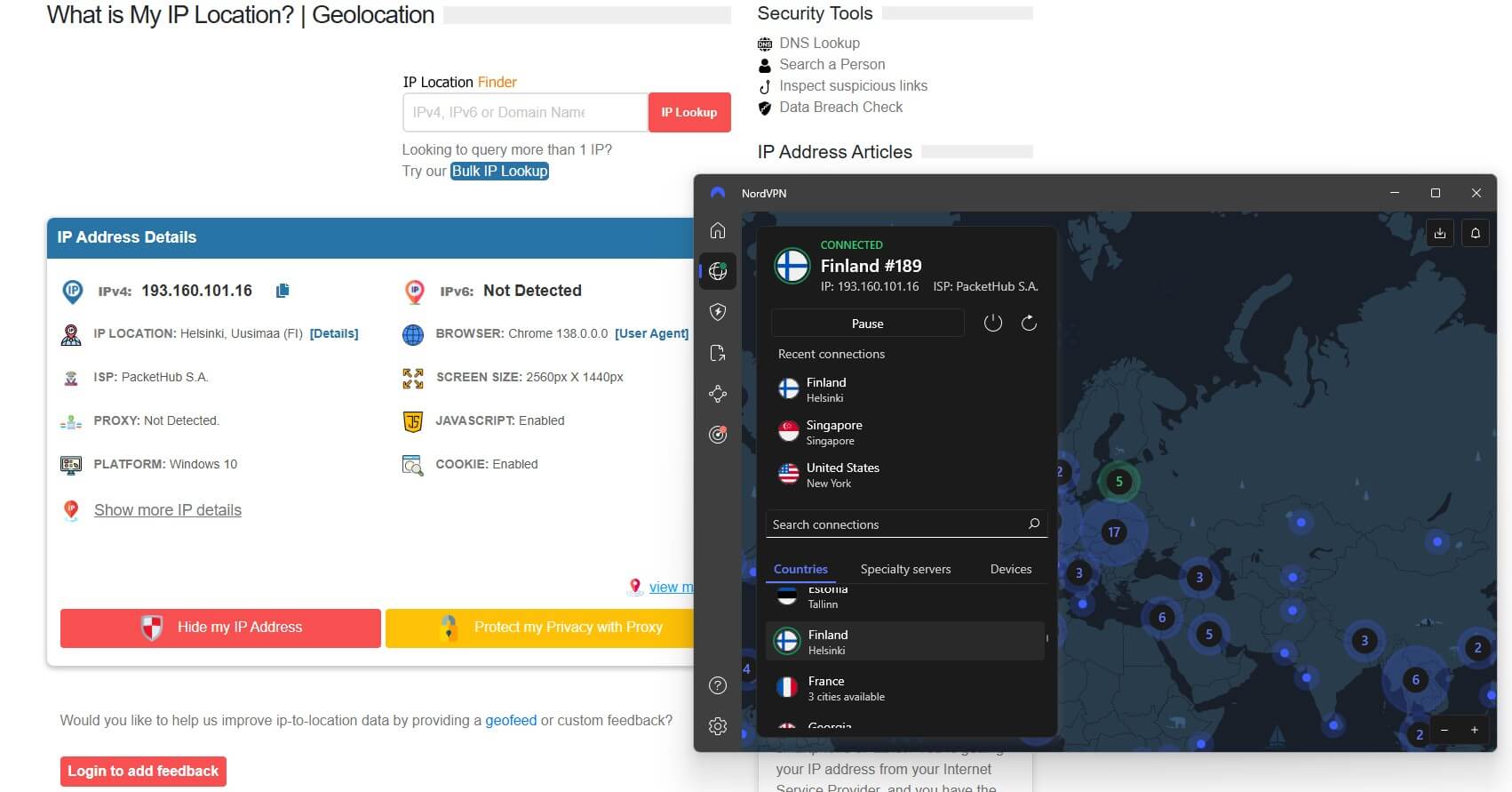Open DNS Lookup link
Image resolution: width=1512 pixels, height=792 pixels.
[x=819, y=43]
